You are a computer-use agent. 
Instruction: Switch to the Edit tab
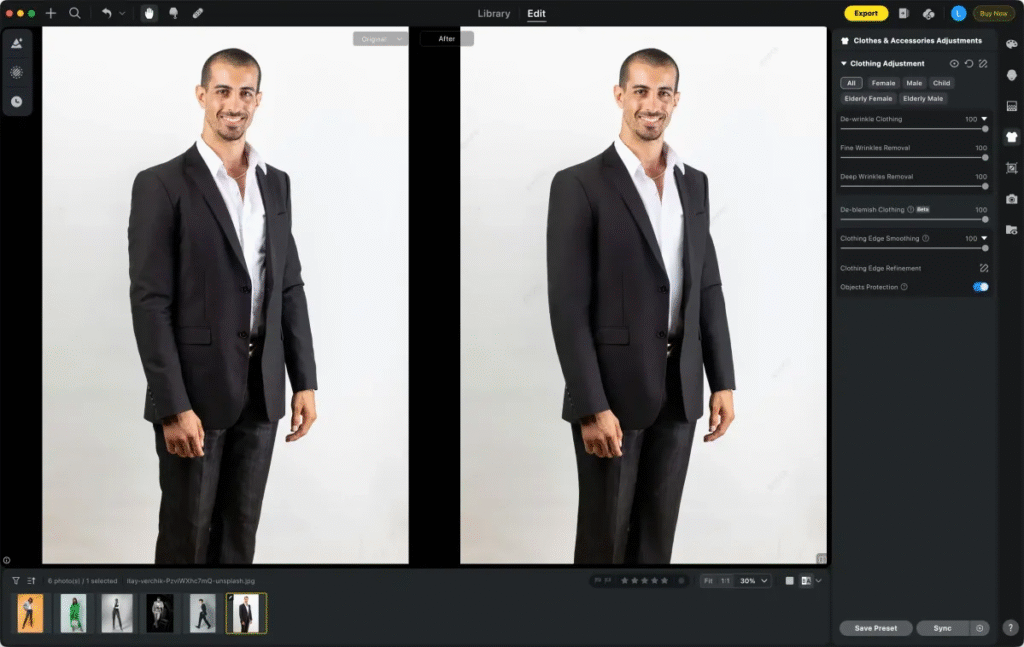tap(537, 14)
